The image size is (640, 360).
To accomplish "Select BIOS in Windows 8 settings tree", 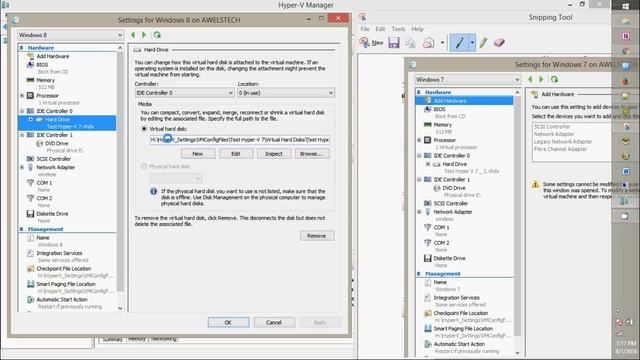I will [x=42, y=64].
